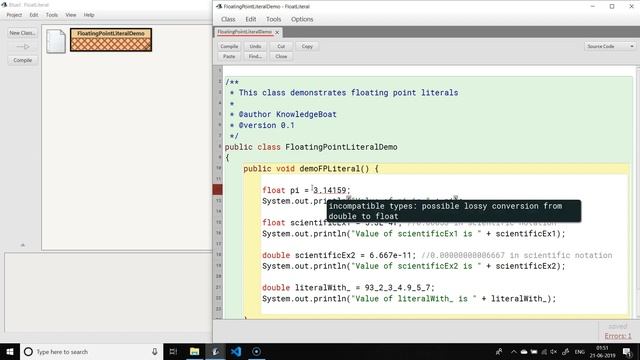Click the network icon in system tray

point(544,352)
